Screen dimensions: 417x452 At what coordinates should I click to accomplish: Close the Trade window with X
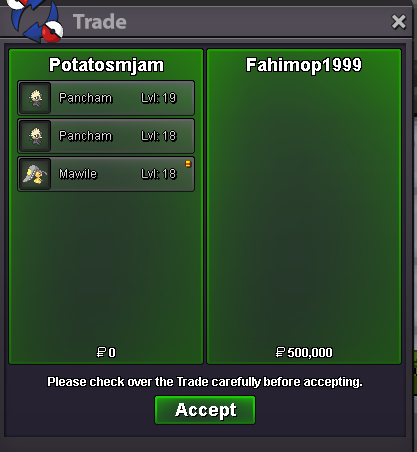click(x=399, y=22)
